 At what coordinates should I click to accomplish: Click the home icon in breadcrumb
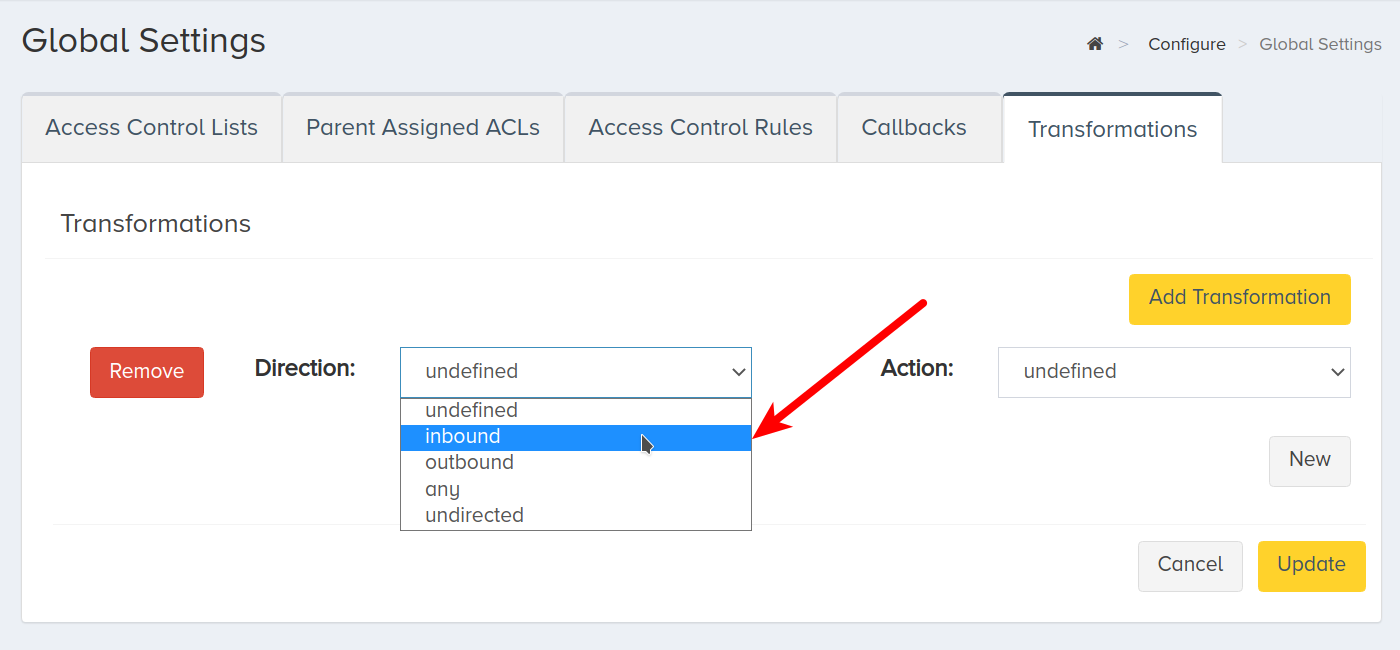(x=1095, y=44)
